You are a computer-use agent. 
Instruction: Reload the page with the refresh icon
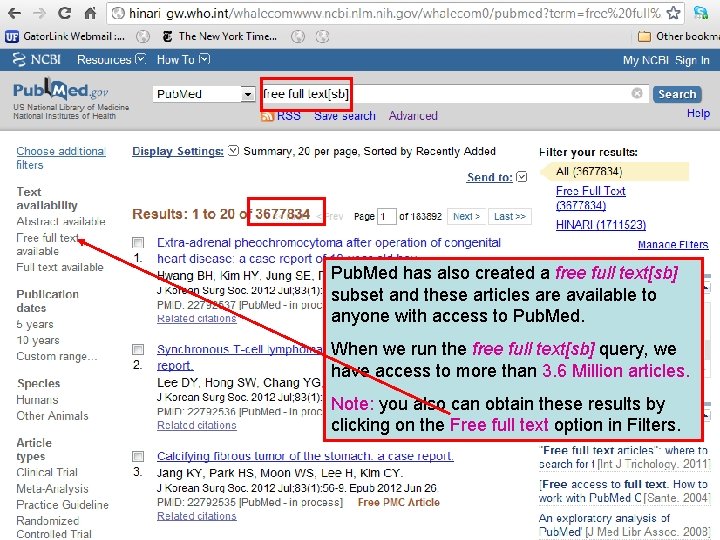[x=64, y=13]
